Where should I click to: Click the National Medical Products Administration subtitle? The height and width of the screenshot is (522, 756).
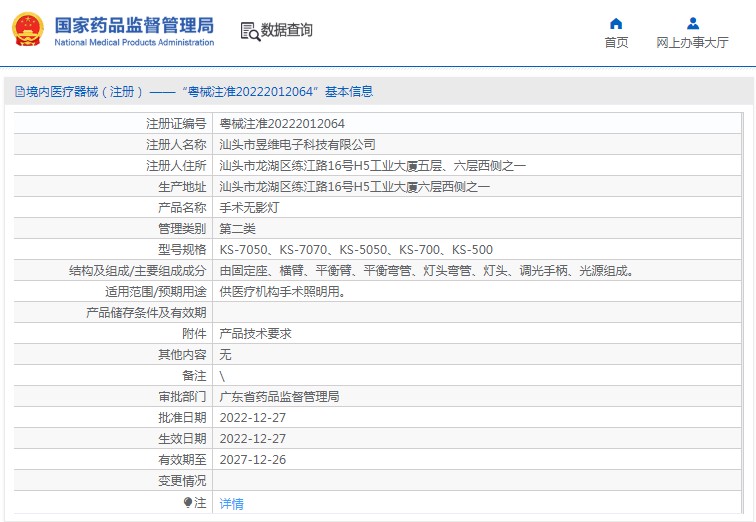[134, 42]
